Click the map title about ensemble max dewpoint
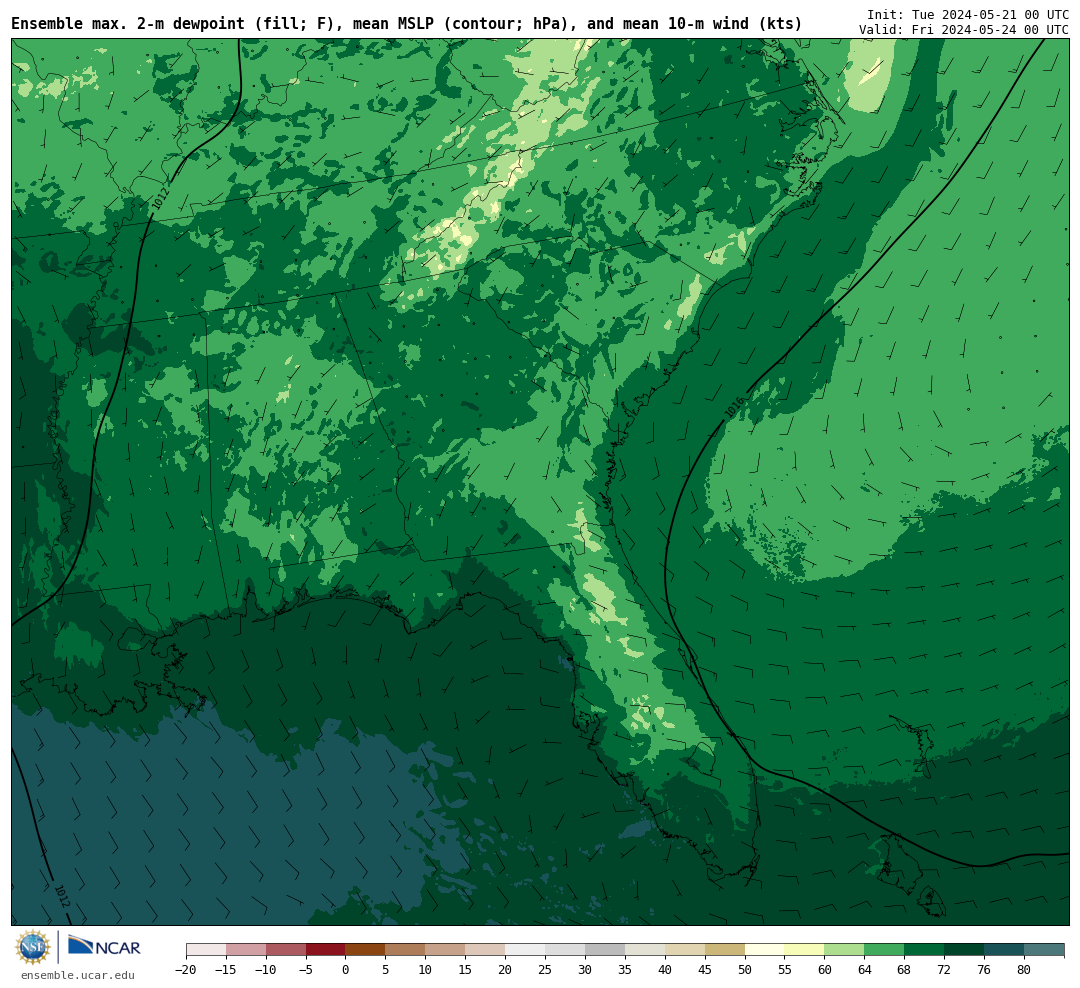Image resolution: width=1080 pixels, height=988 pixels. click(406, 23)
